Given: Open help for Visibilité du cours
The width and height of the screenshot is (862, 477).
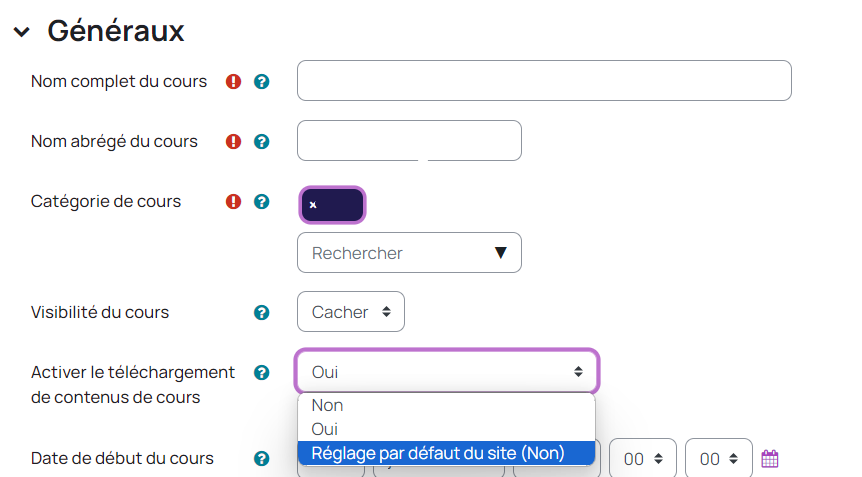Looking at the screenshot, I should point(262,313).
